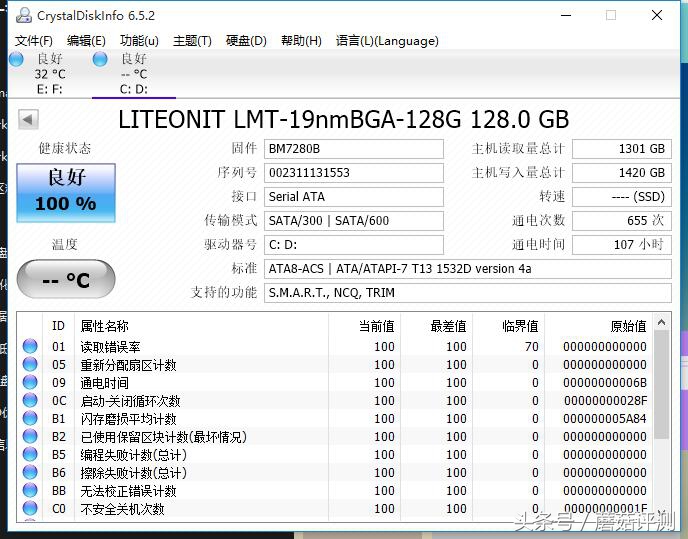Open the 功能(u) menu
Image resolution: width=688 pixels, height=539 pixels.
click(x=139, y=41)
